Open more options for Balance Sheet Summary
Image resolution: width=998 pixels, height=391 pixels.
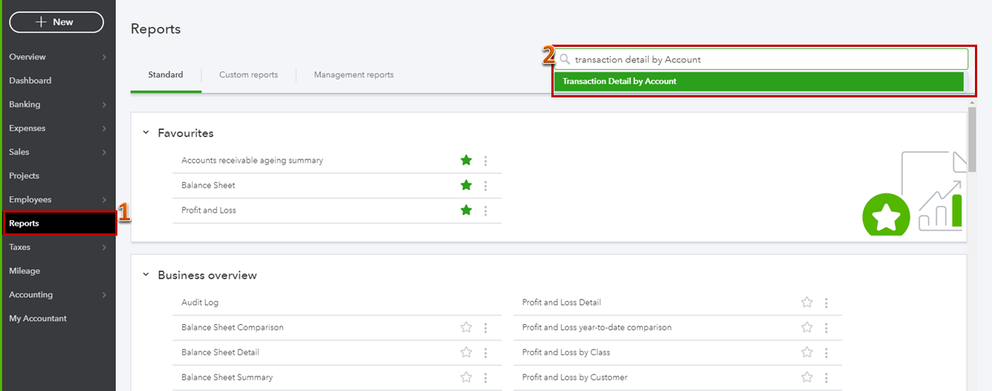coord(486,378)
